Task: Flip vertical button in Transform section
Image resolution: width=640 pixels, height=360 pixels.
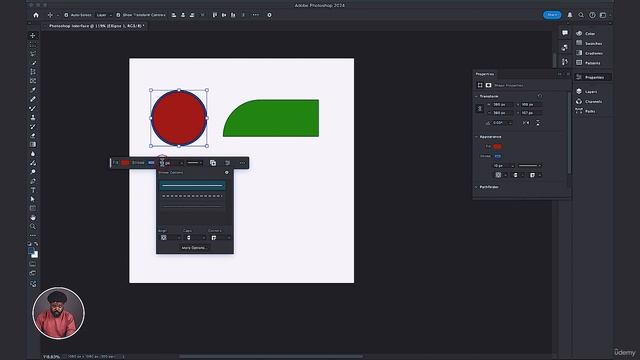Action: click(x=538, y=123)
